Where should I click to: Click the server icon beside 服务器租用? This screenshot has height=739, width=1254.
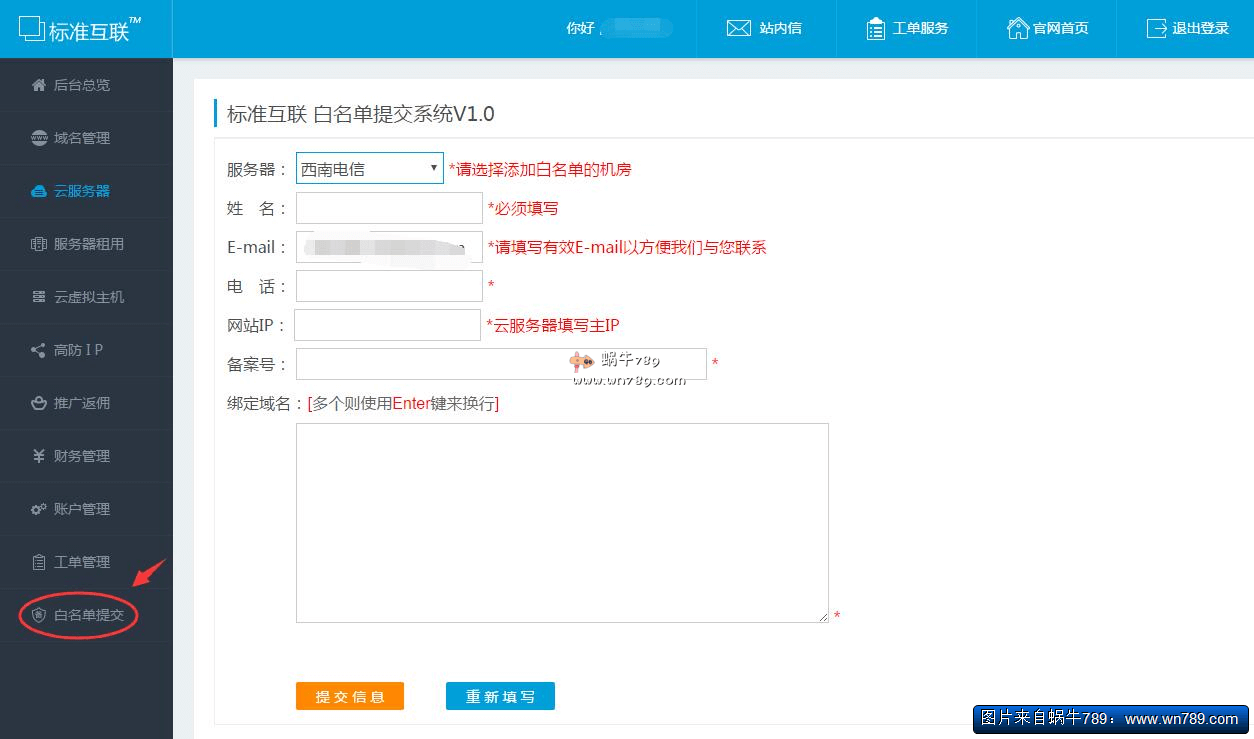coord(39,244)
